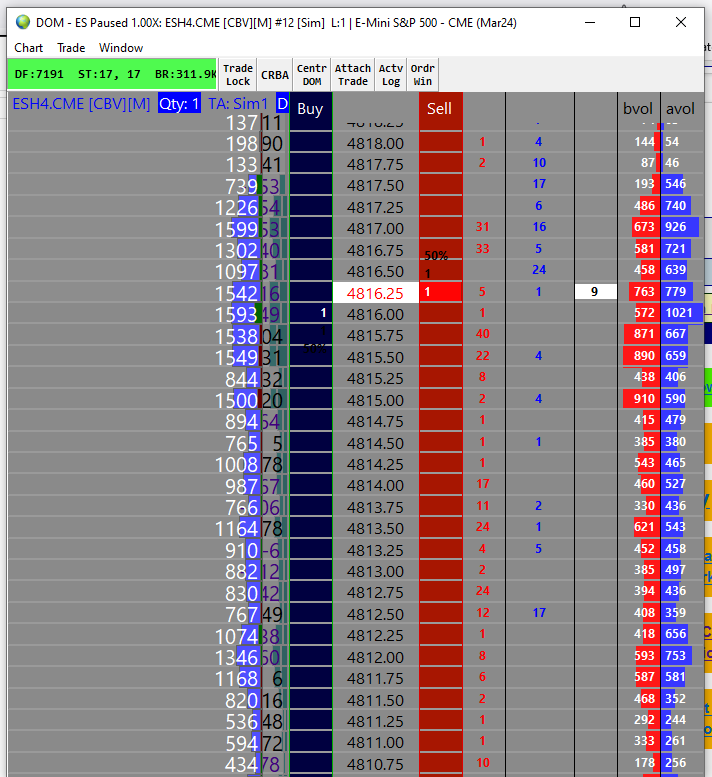Click the bvol value 910 at 4815.00
712x777 pixels.
[x=642, y=398]
